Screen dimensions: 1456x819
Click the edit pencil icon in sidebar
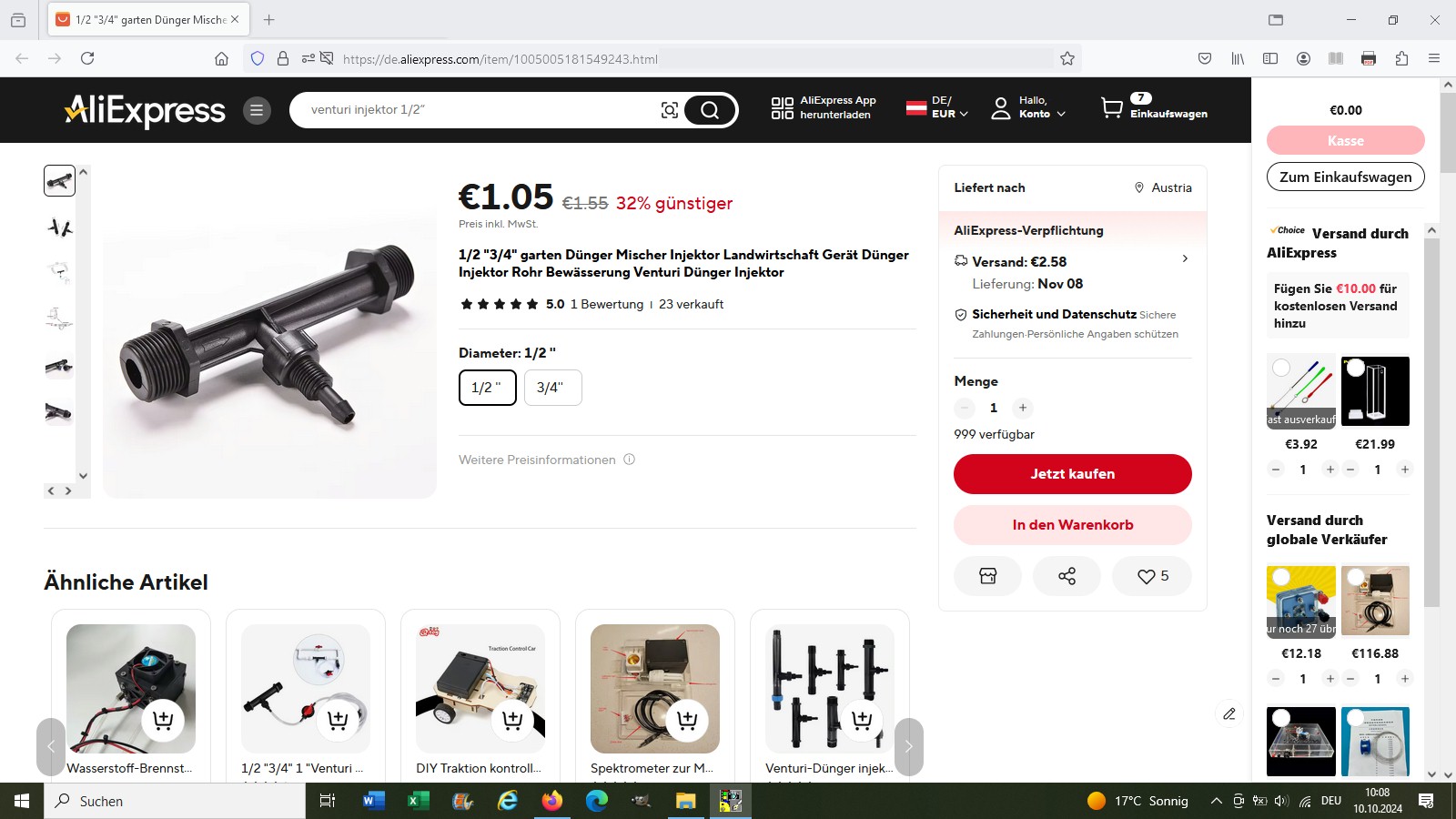coord(1229,713)
